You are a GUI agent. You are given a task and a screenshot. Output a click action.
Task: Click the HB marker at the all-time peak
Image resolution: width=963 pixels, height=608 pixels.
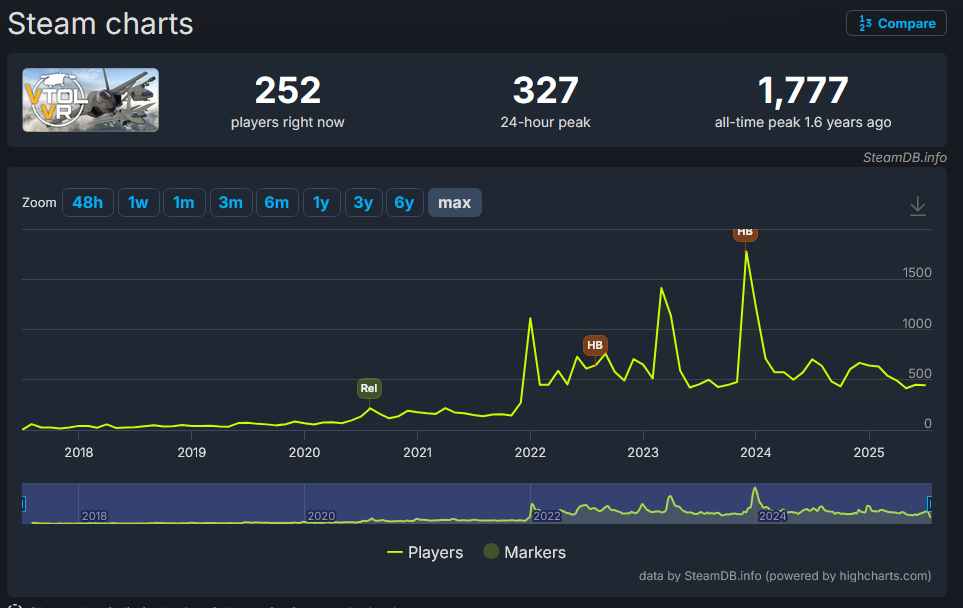point(745,233)
